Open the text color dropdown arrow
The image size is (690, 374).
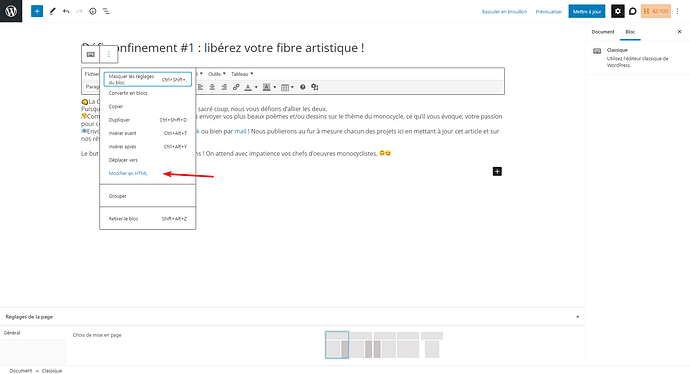coord(256,87)
